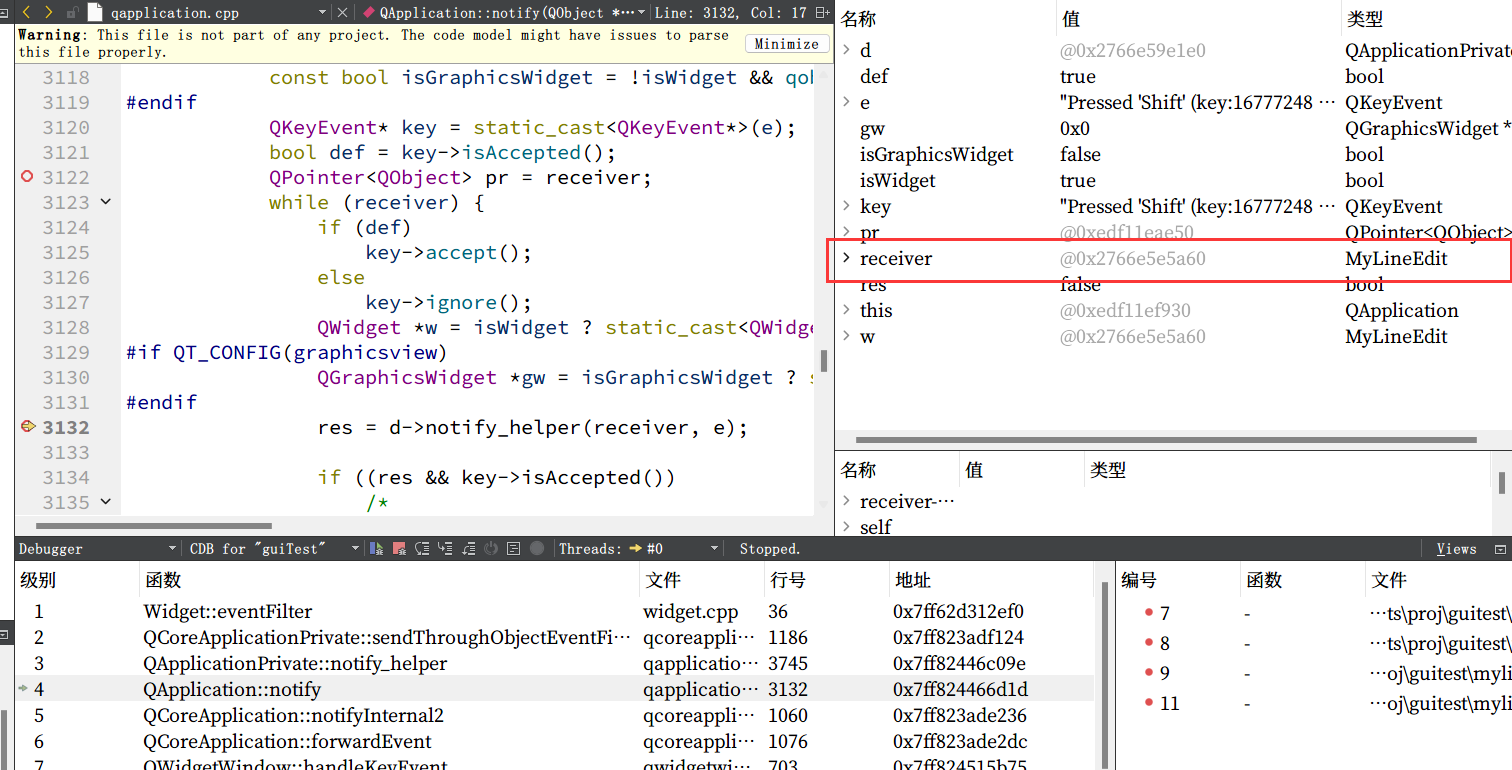The image size is (1512, 770).
Task: Minimize the code model warning
Action: [787, 44]
